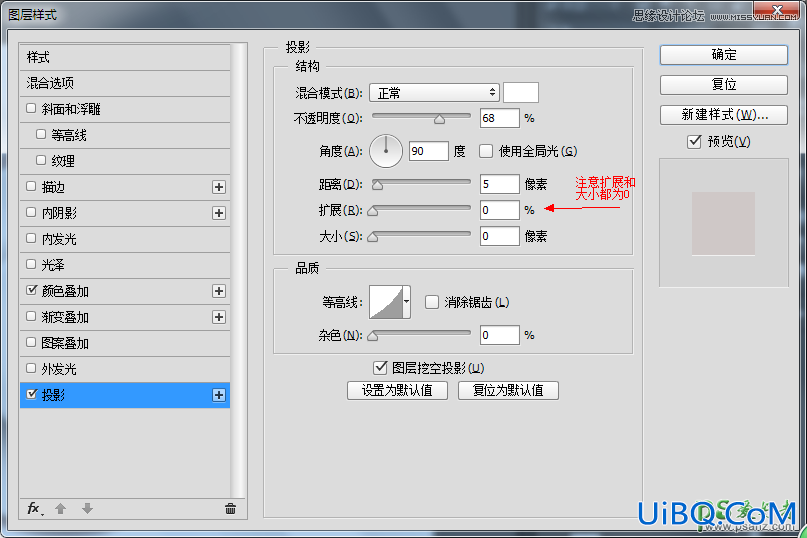The image size is (807, 538).
Task: Click 设置为默认值 button
Action: pyautogui.click(x=397, y=390)
